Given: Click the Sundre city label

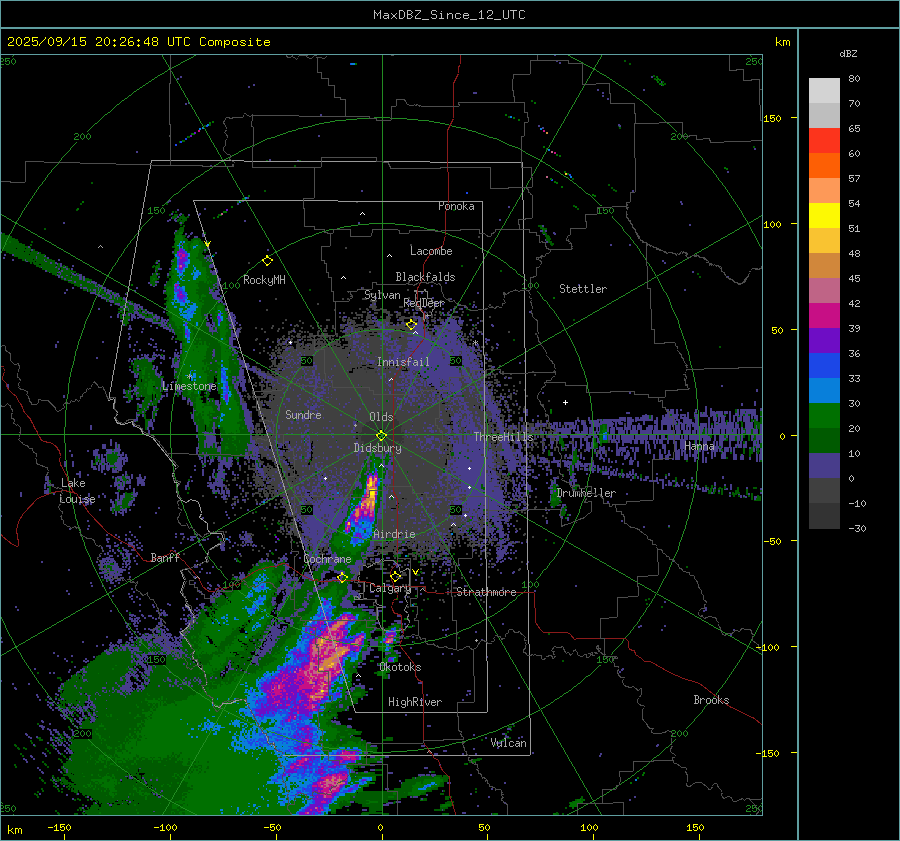Looking at the screenshot, I should click(x=303, y=415).
